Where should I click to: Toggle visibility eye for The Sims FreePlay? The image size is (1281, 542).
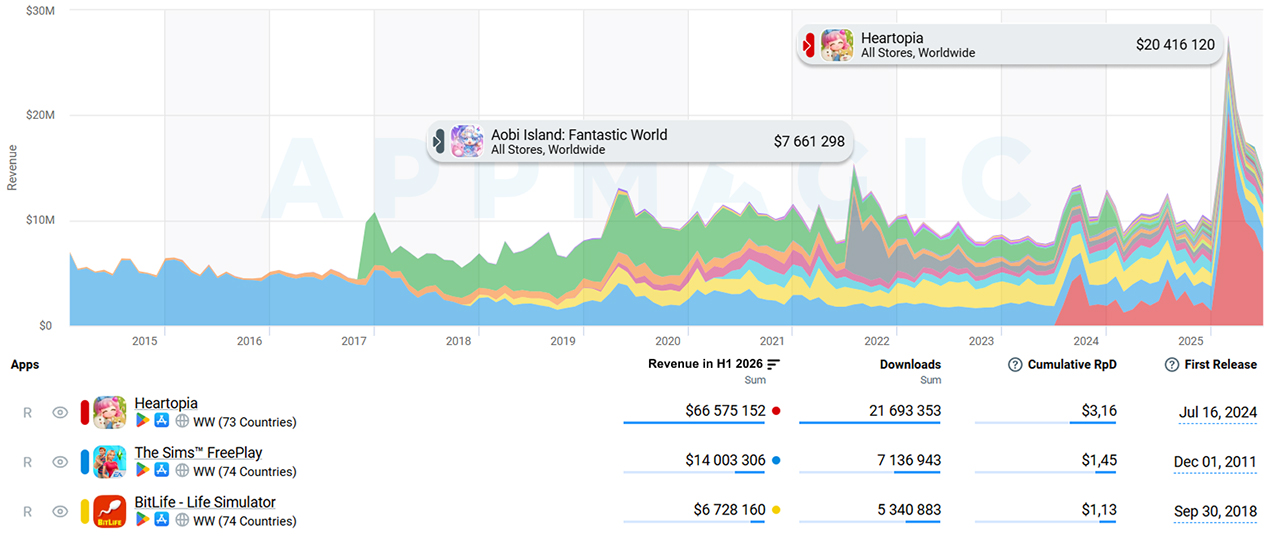point(60,462)
